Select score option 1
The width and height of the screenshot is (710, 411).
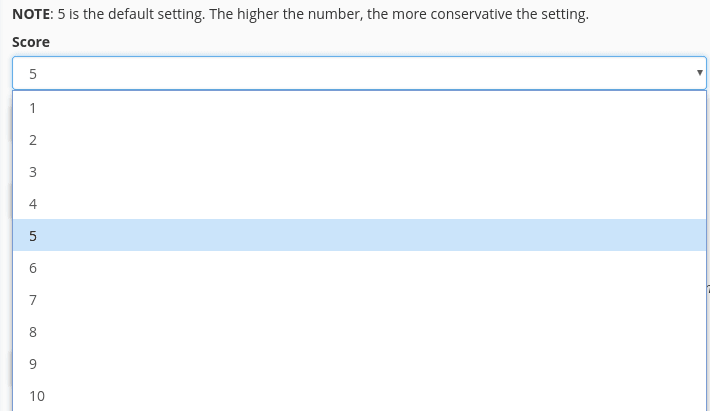359,108
